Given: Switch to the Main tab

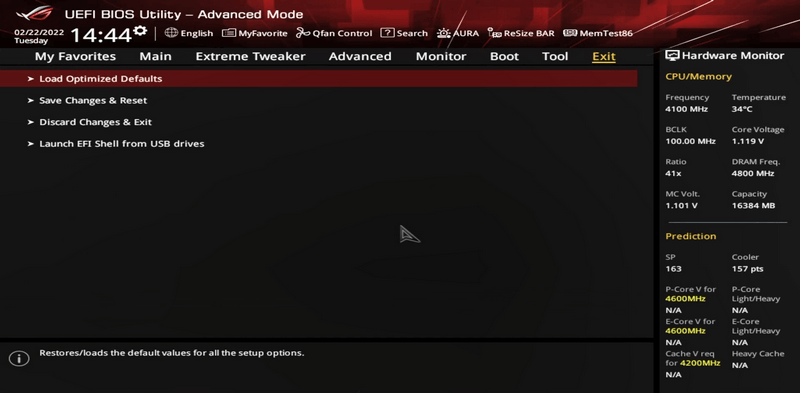Looking at the screenshot, I should coord(155,57).
